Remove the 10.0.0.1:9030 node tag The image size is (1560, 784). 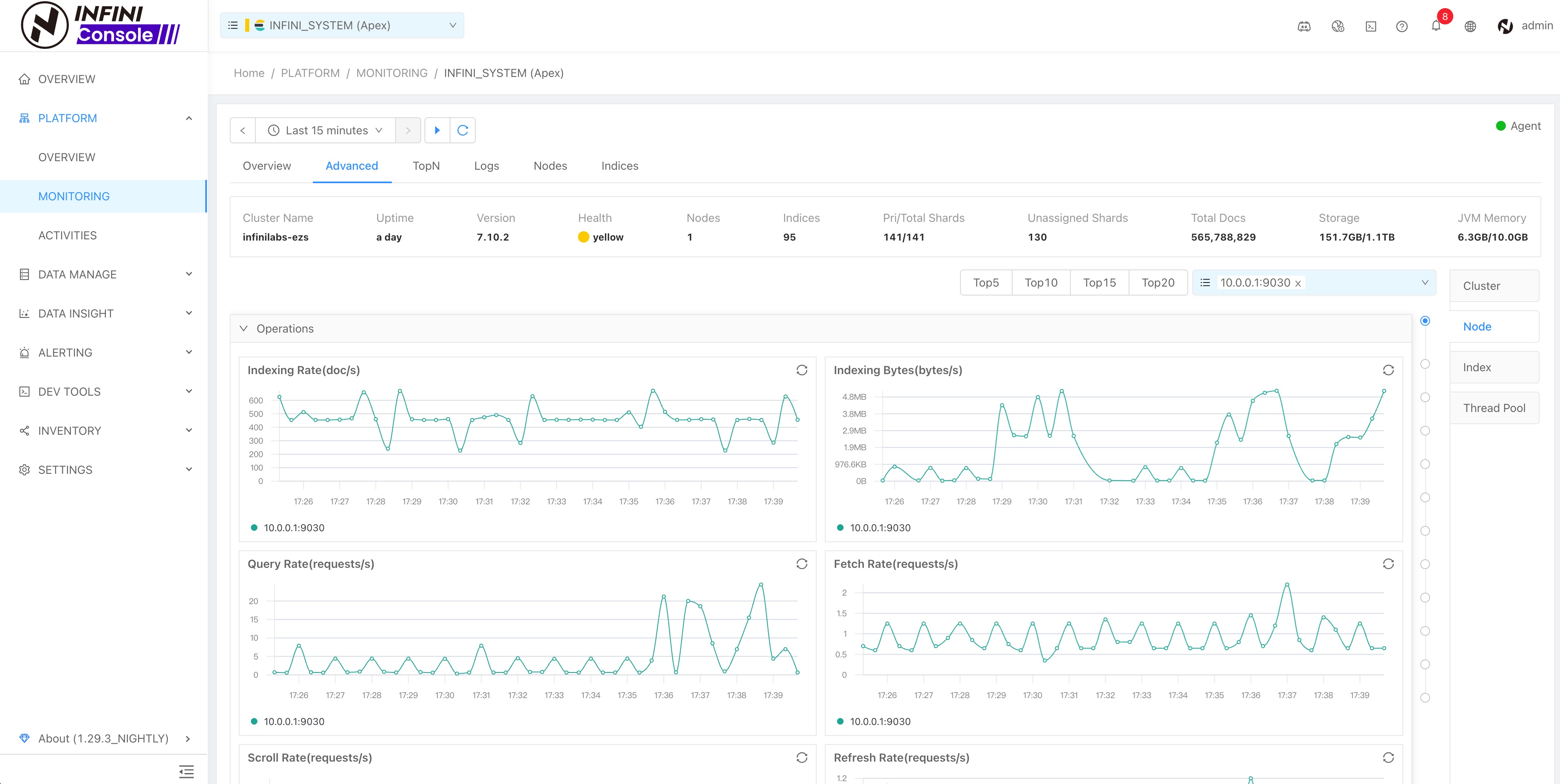pos(1298,283)
